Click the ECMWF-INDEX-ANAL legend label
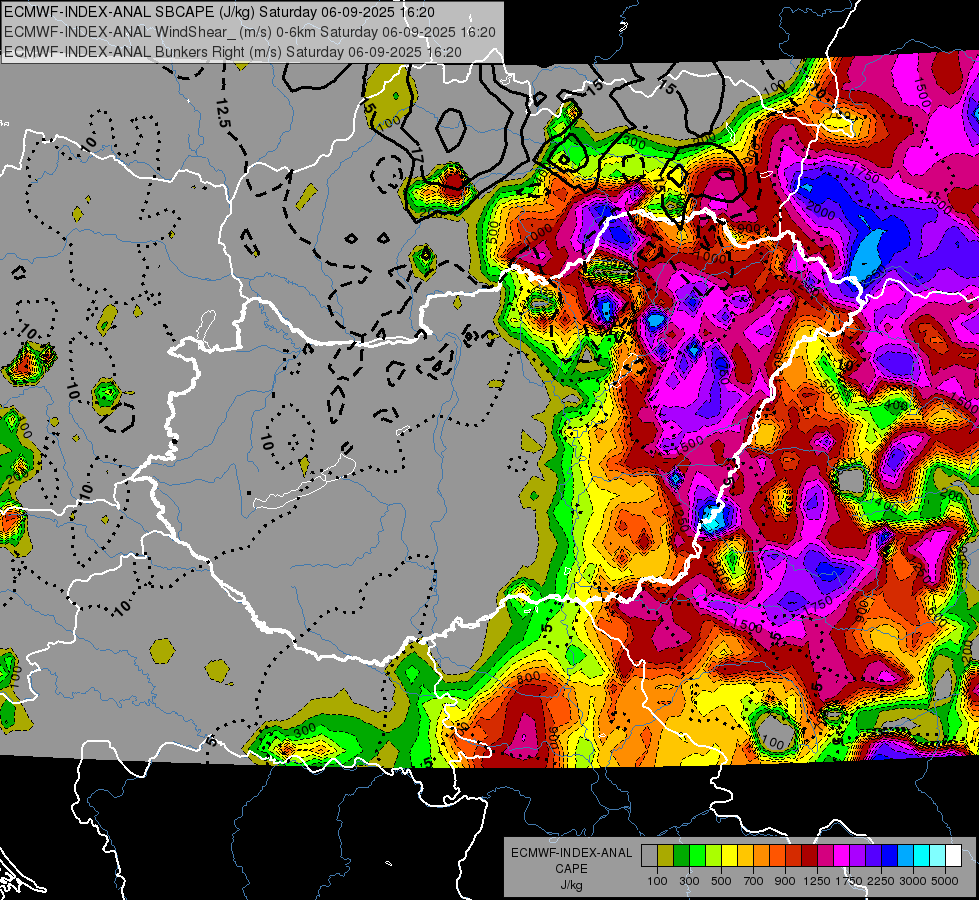The width and height of the screenshot is (979, 900). pyautogui.click(x=571, y=853)
